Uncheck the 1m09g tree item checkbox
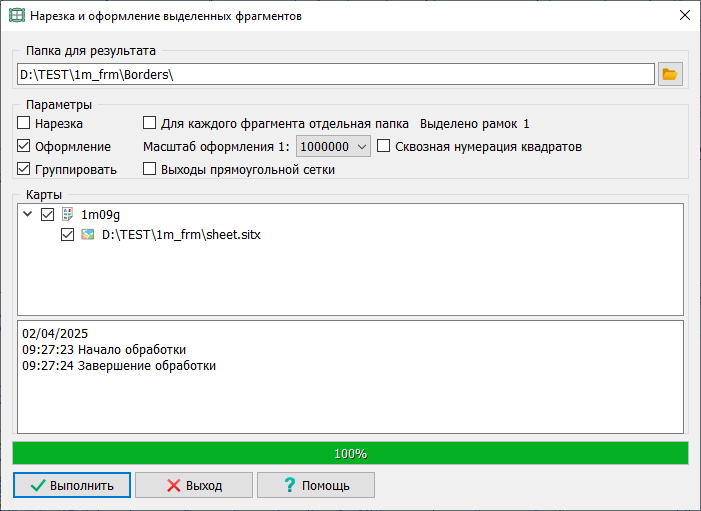The image size is (701, 511). [x=47, y=214]
